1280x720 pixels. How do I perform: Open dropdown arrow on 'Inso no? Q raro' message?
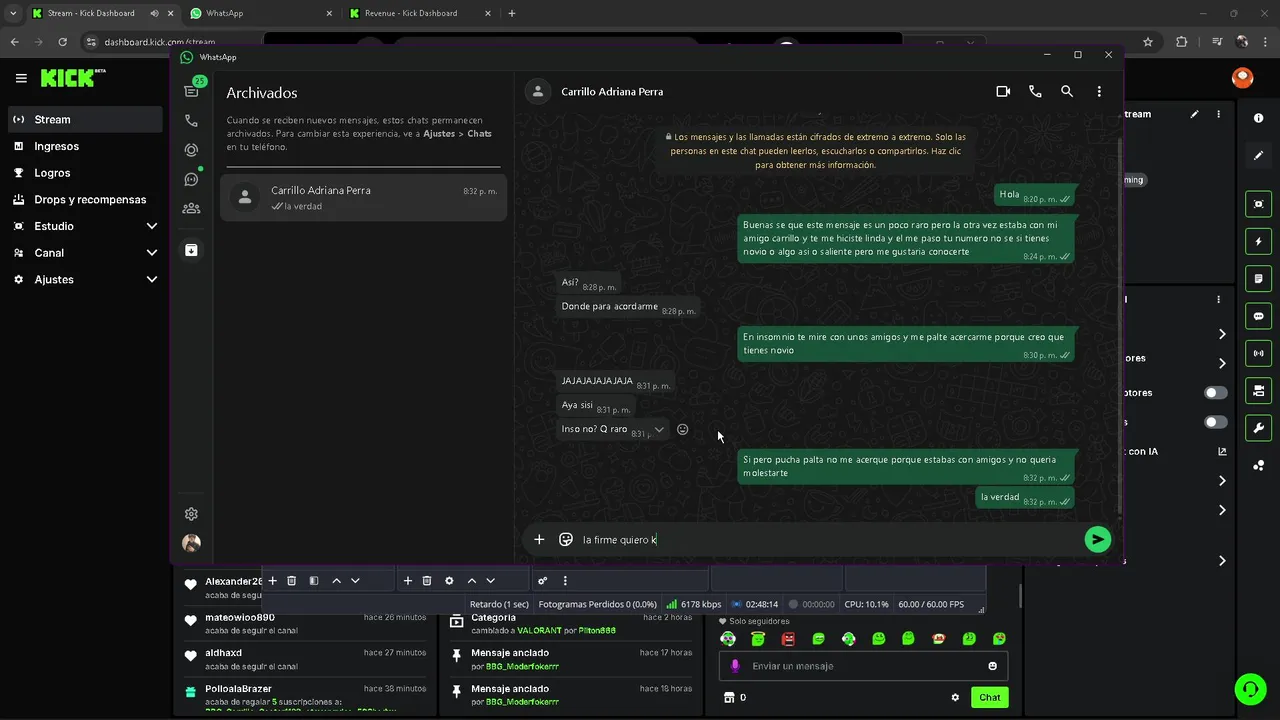[x=659, y=429]
